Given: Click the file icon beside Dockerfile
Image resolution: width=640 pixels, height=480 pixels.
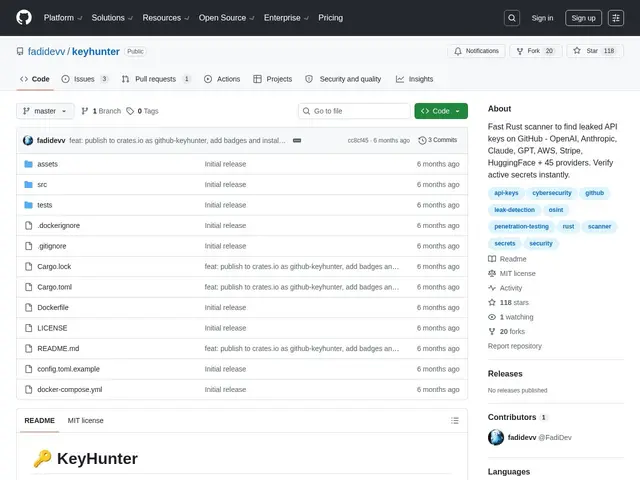Looking at the screenshot, I should point(28,307).
